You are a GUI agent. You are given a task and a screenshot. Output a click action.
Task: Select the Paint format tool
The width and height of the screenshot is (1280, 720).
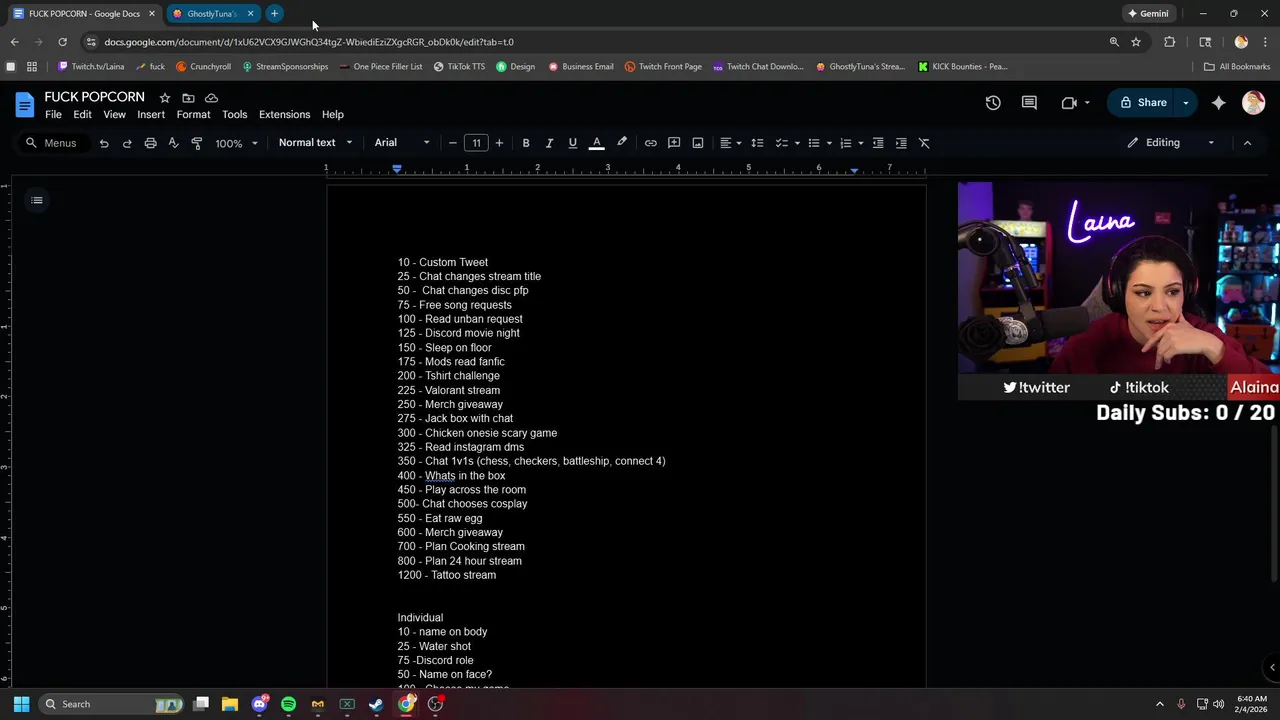pyautogui.click(x=196, y=143)
